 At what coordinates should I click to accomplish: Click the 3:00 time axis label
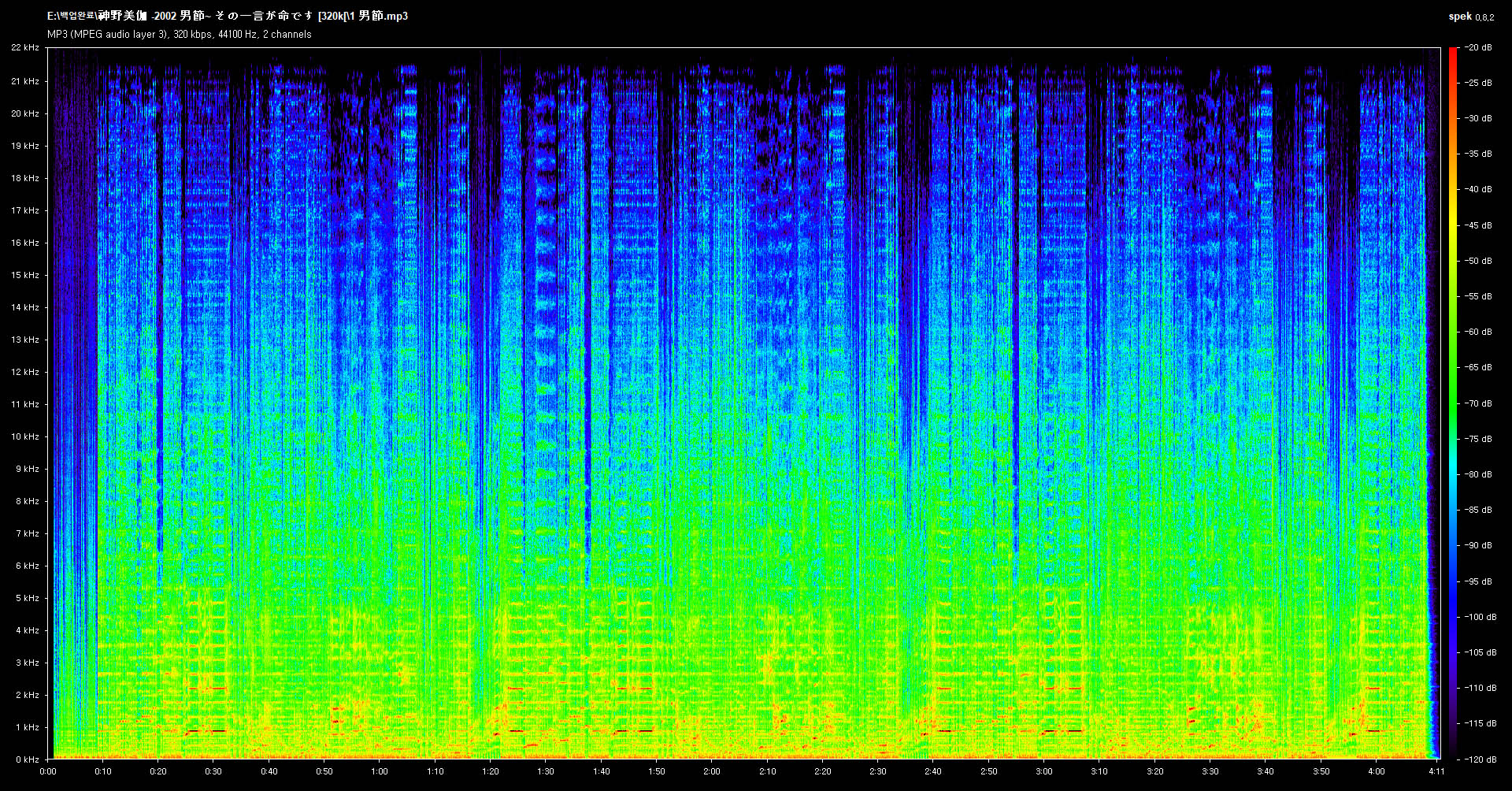(1044, 771)
